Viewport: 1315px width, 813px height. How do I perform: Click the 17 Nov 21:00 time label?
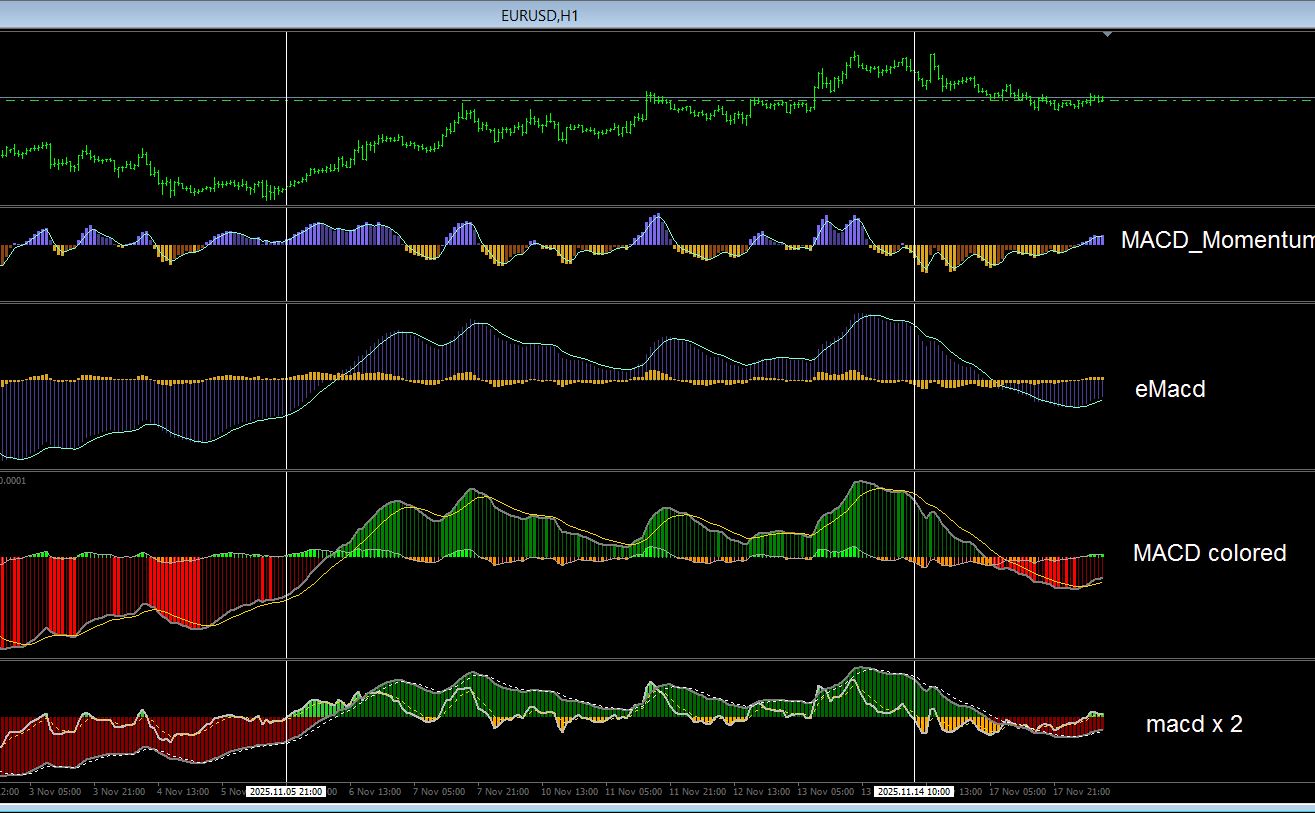1081,792
